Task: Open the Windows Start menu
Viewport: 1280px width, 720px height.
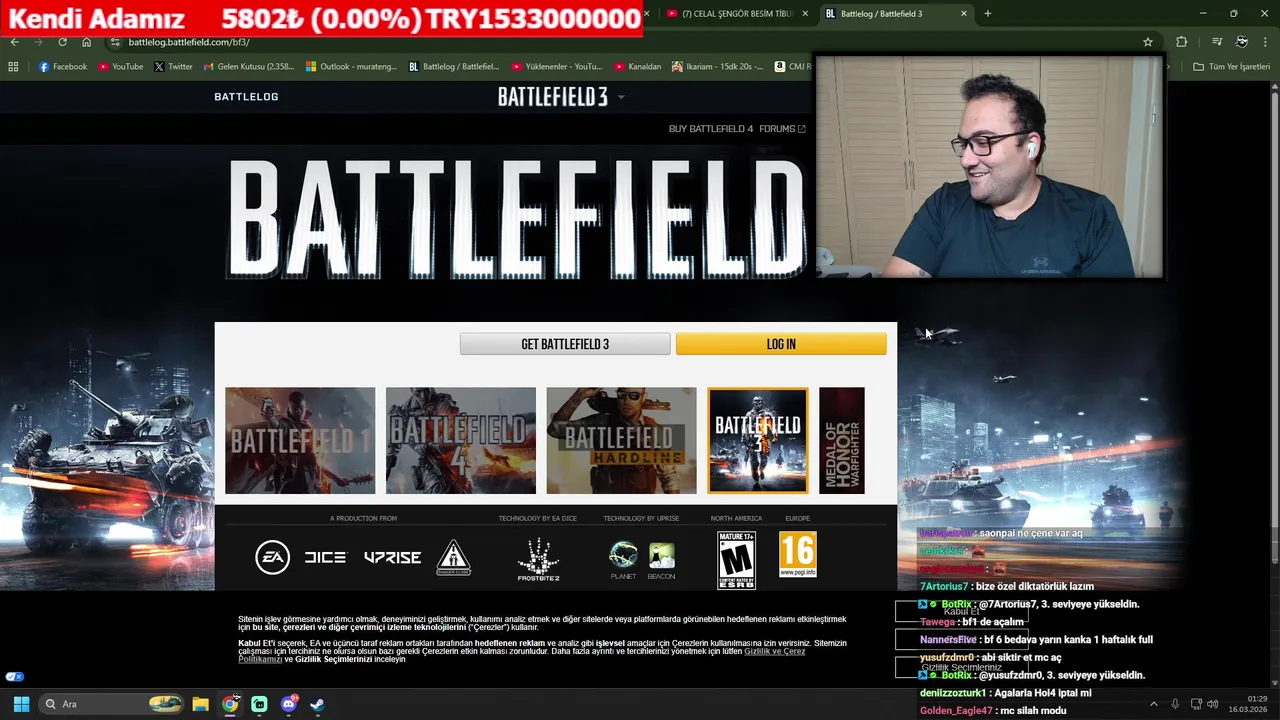Action: [x=21, y=704]
